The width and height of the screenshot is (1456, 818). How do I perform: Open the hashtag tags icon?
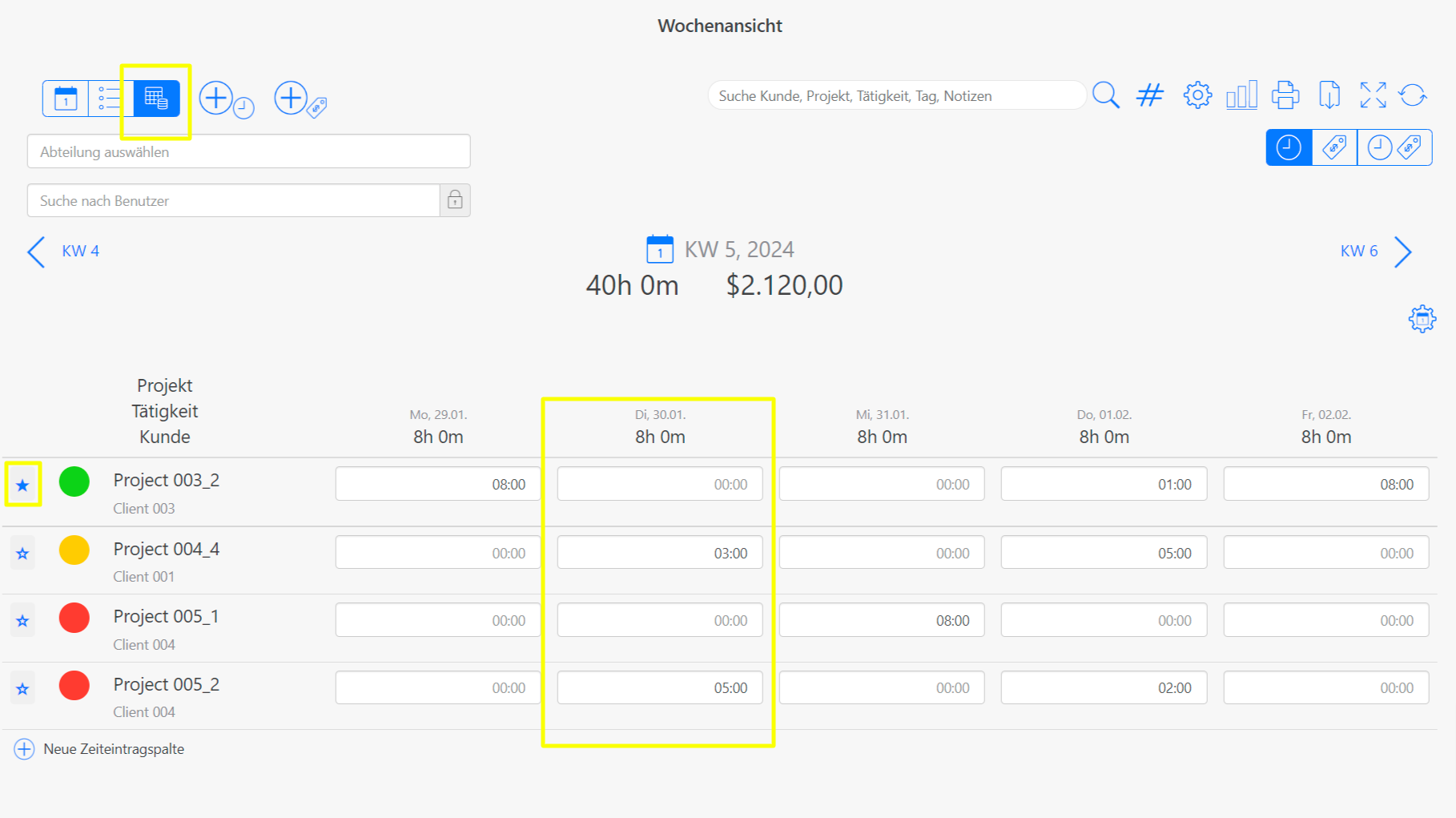click(1150, 95)
